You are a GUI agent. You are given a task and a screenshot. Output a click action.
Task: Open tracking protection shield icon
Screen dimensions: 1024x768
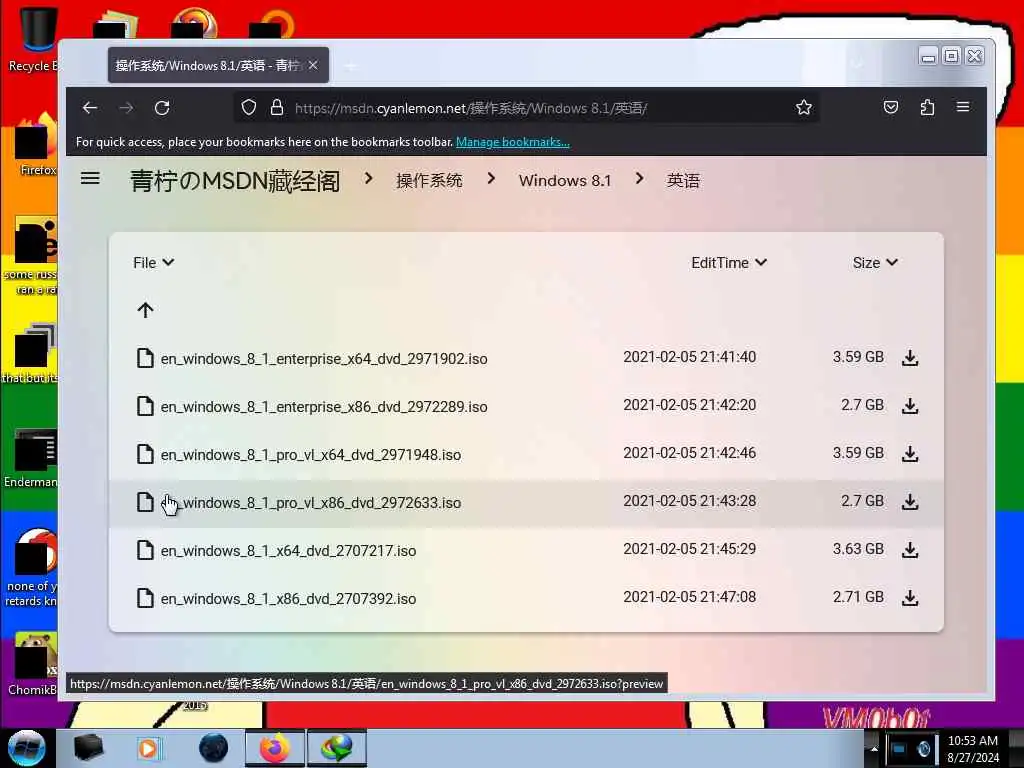pyautogui.click(x=249, y=107)
